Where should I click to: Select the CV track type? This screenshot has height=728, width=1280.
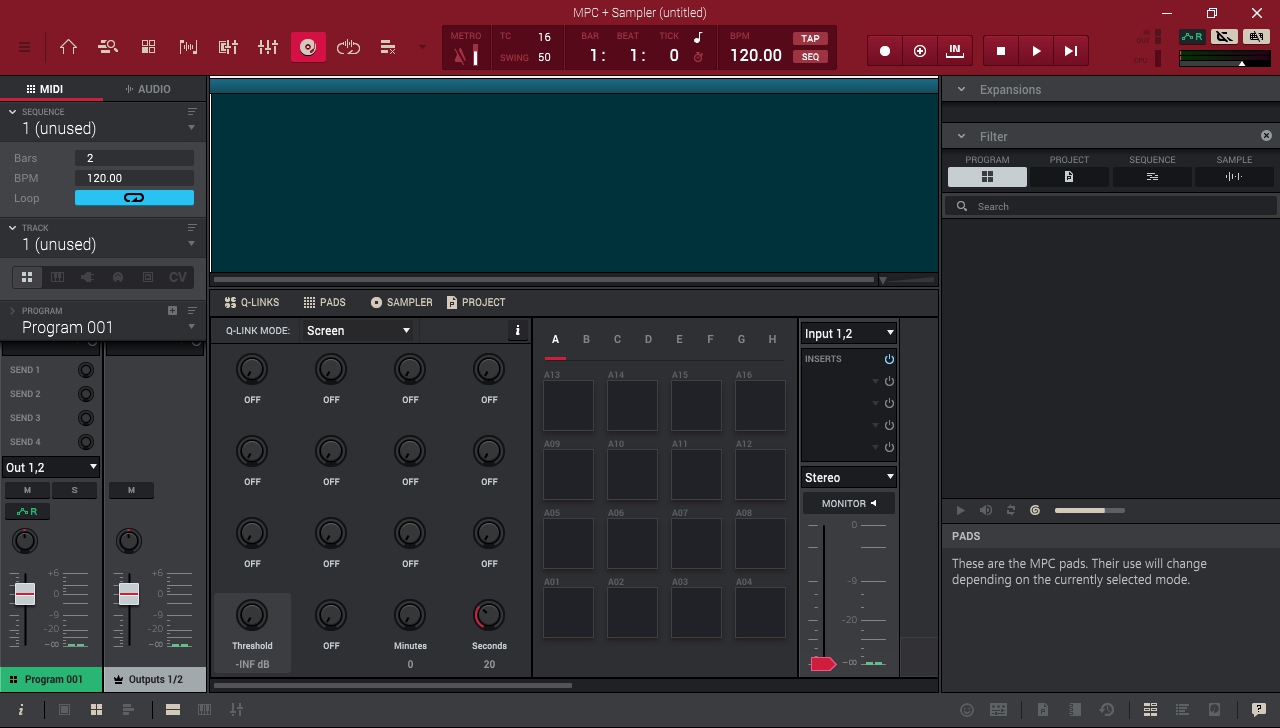(178, 277)
